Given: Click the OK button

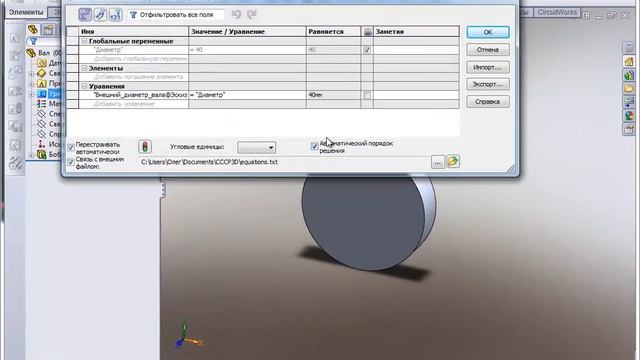Looking at the screenshot, I should pos(488,32).
